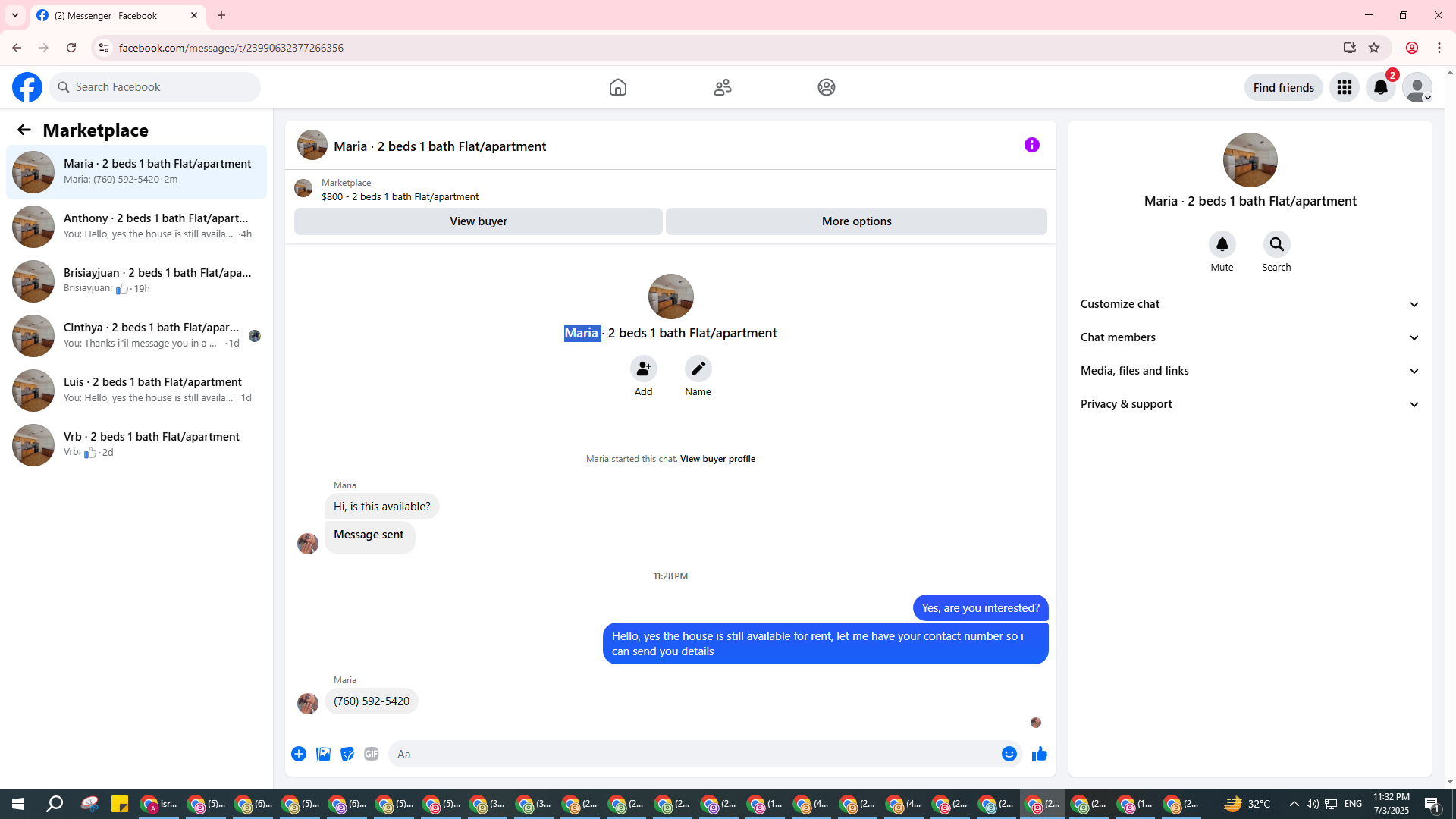Screen dimensions: 1456x819
Task: Open more actions plus icon
Action: coord(299,754)
